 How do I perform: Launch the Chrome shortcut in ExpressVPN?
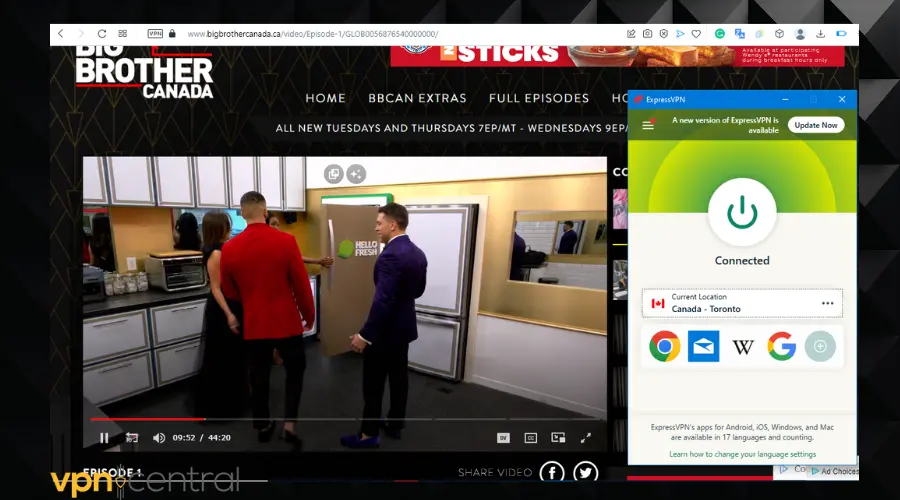point(664,346)
